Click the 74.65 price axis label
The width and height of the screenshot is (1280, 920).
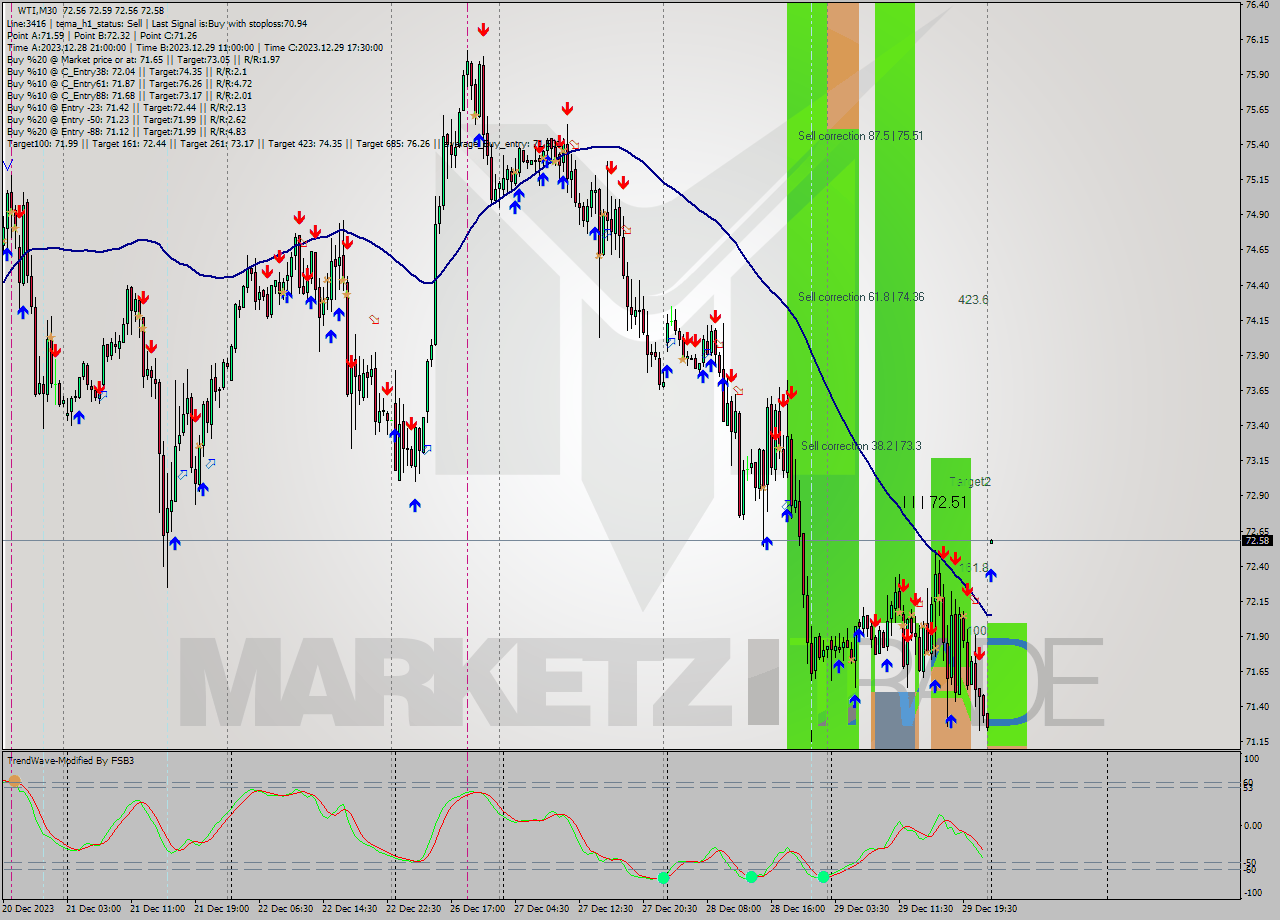(x=1257, y=250)
